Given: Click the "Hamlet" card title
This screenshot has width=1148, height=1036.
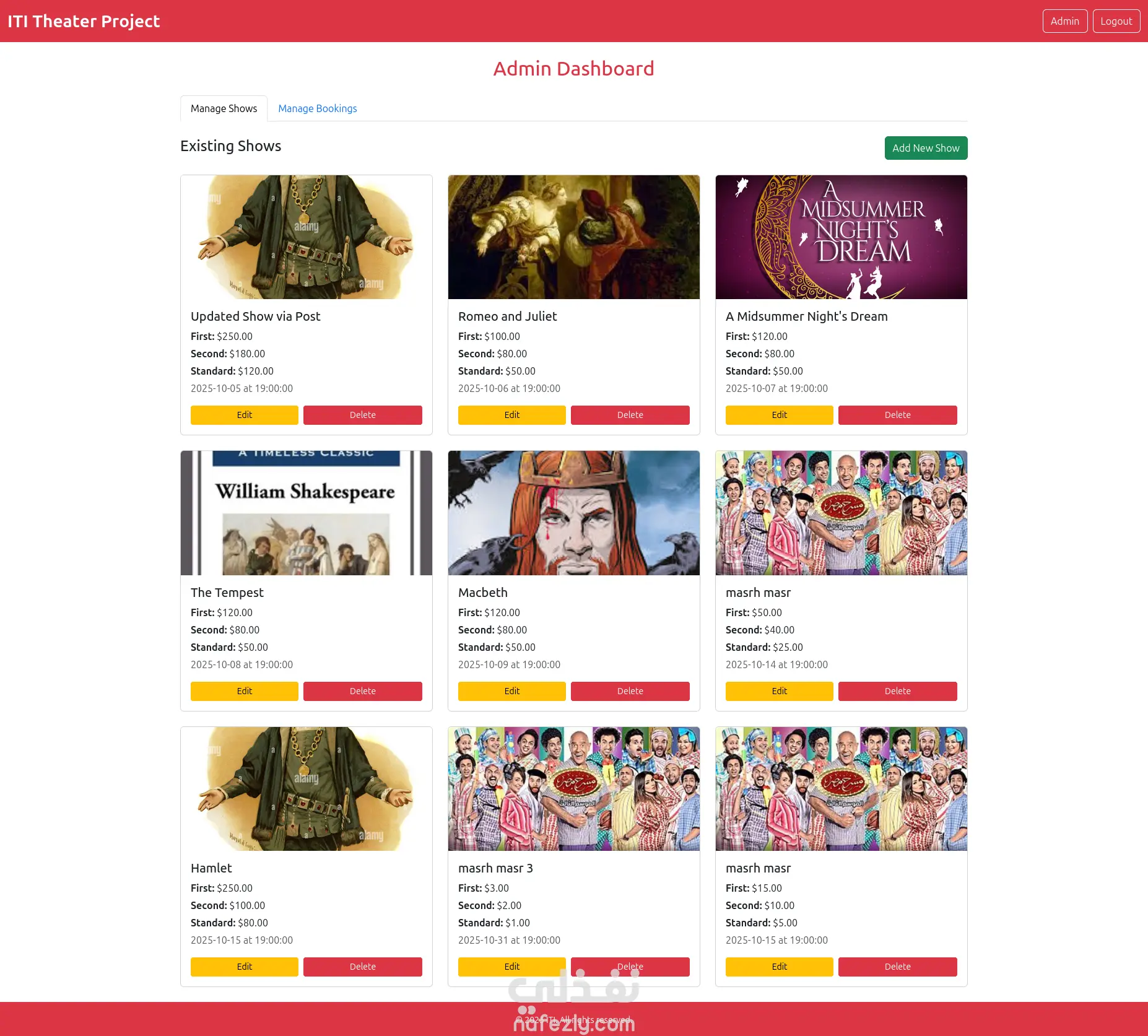Looking at the screenshot, I should [211, 868].
